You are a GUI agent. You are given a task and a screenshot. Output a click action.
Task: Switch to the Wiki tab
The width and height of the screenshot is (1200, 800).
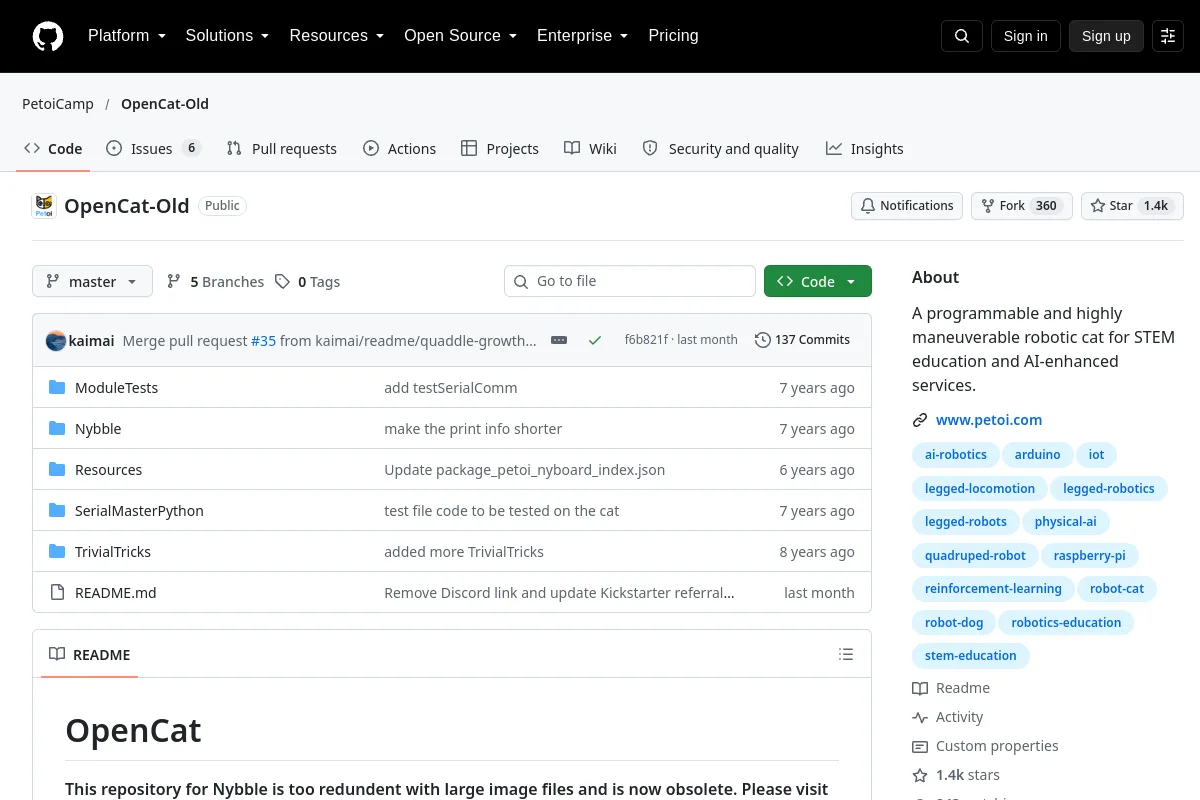pyautogui.click(x=590, y=149)
